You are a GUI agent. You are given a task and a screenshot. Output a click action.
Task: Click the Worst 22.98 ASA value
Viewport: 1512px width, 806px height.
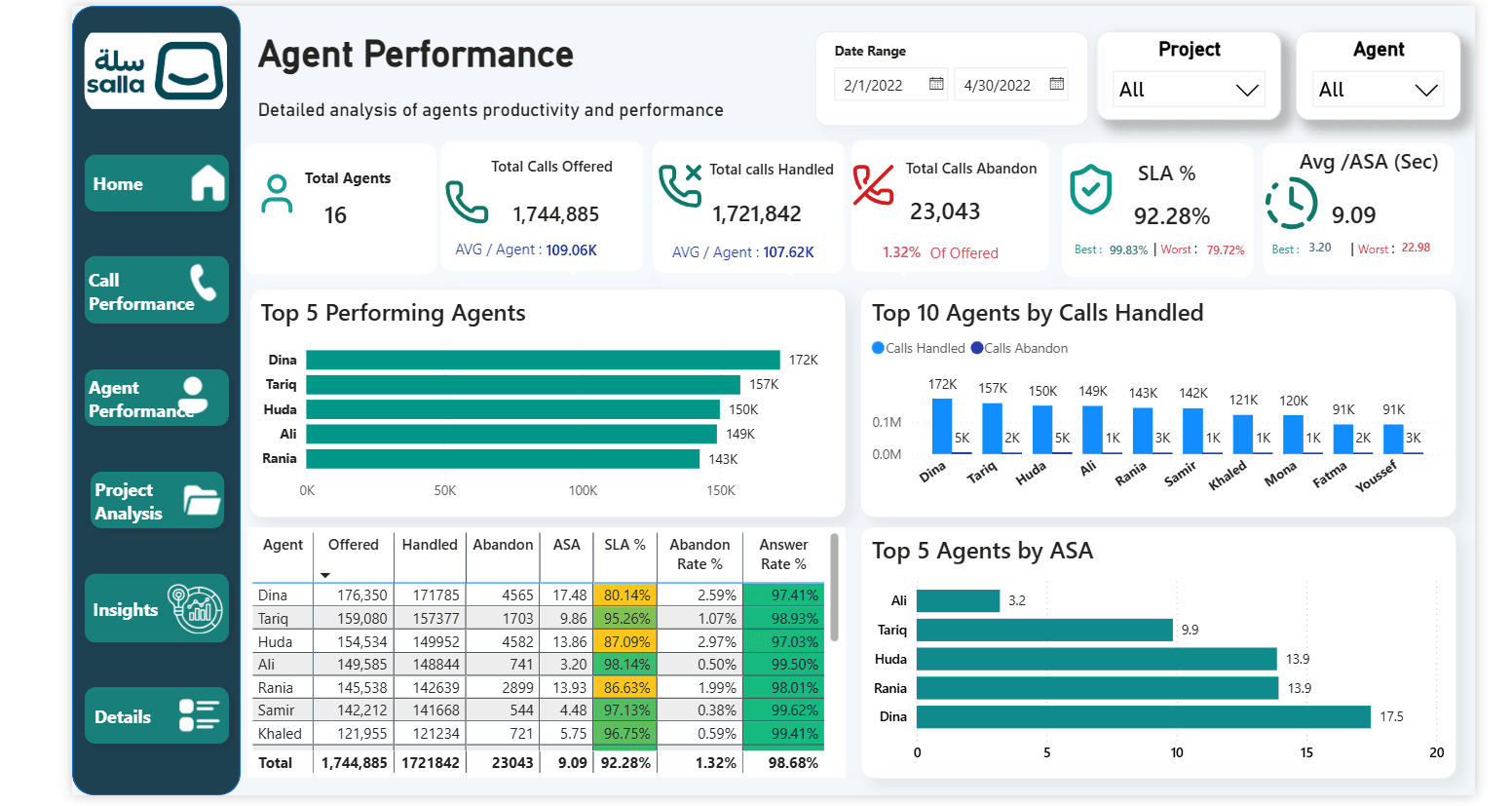click(x=1416, y=248)
